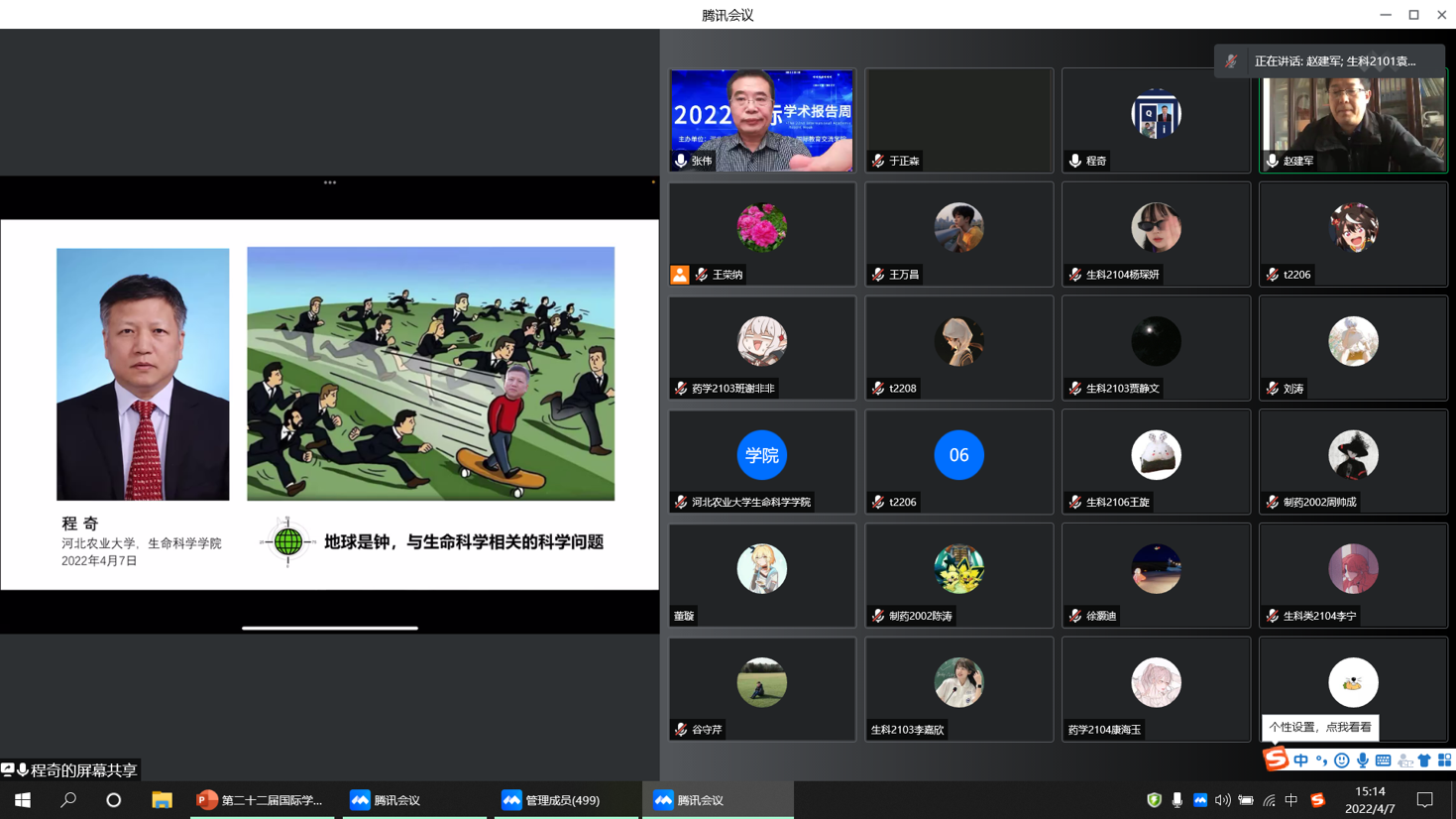This screenshot has width=1456, height=819.
Task: Open the Windows Start menu
Action: [22, 800]
